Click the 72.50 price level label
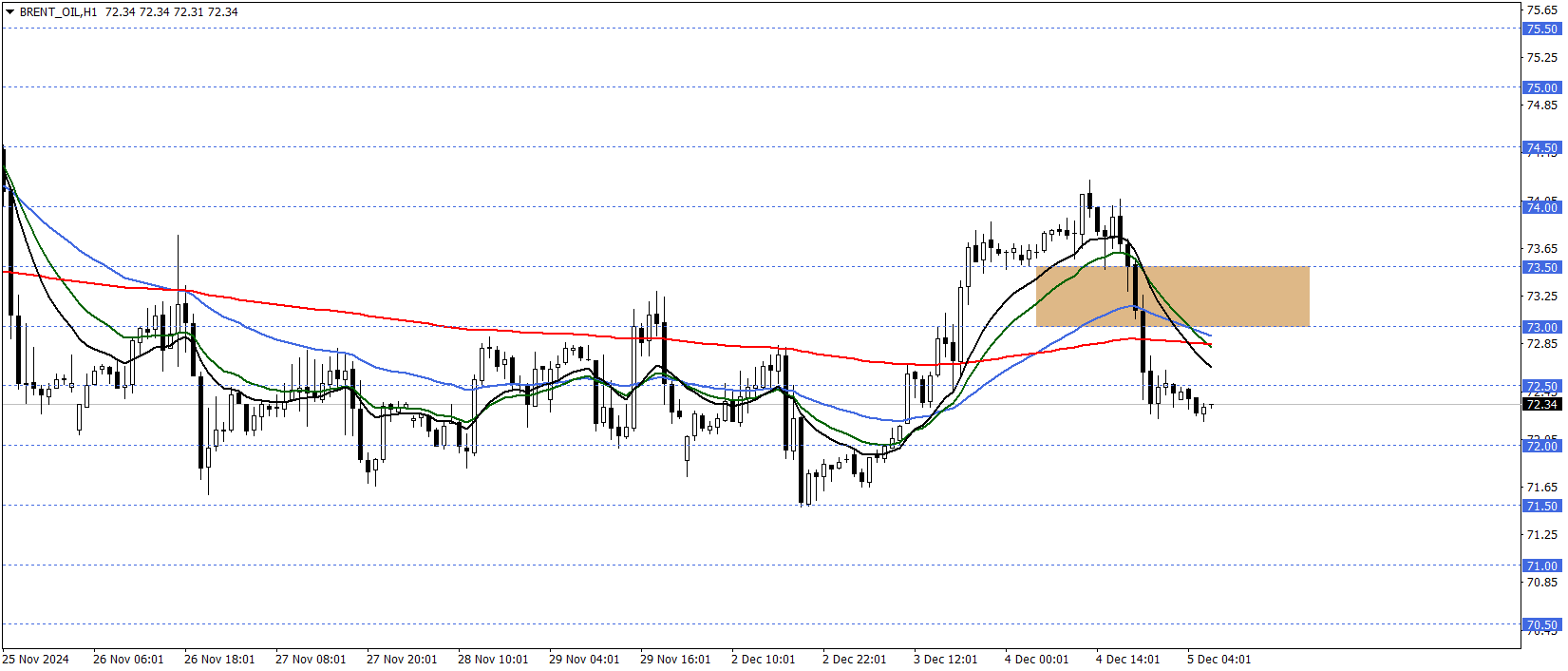The height and width of the screenshot is (671, 1568). 1541,386
